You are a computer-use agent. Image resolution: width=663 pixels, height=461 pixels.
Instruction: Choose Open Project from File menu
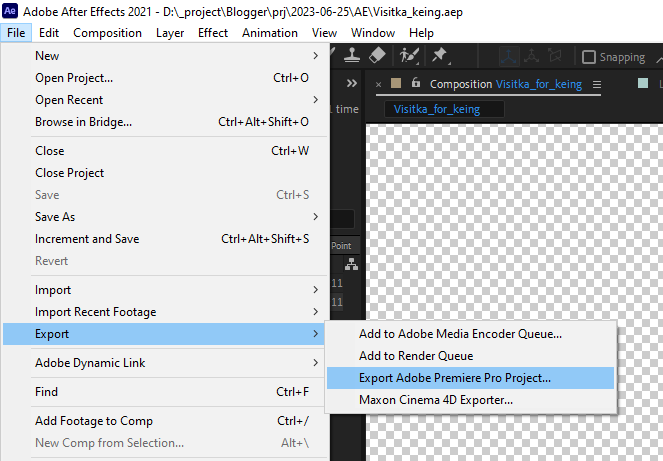pyautogui.click(x=165, y=78)
